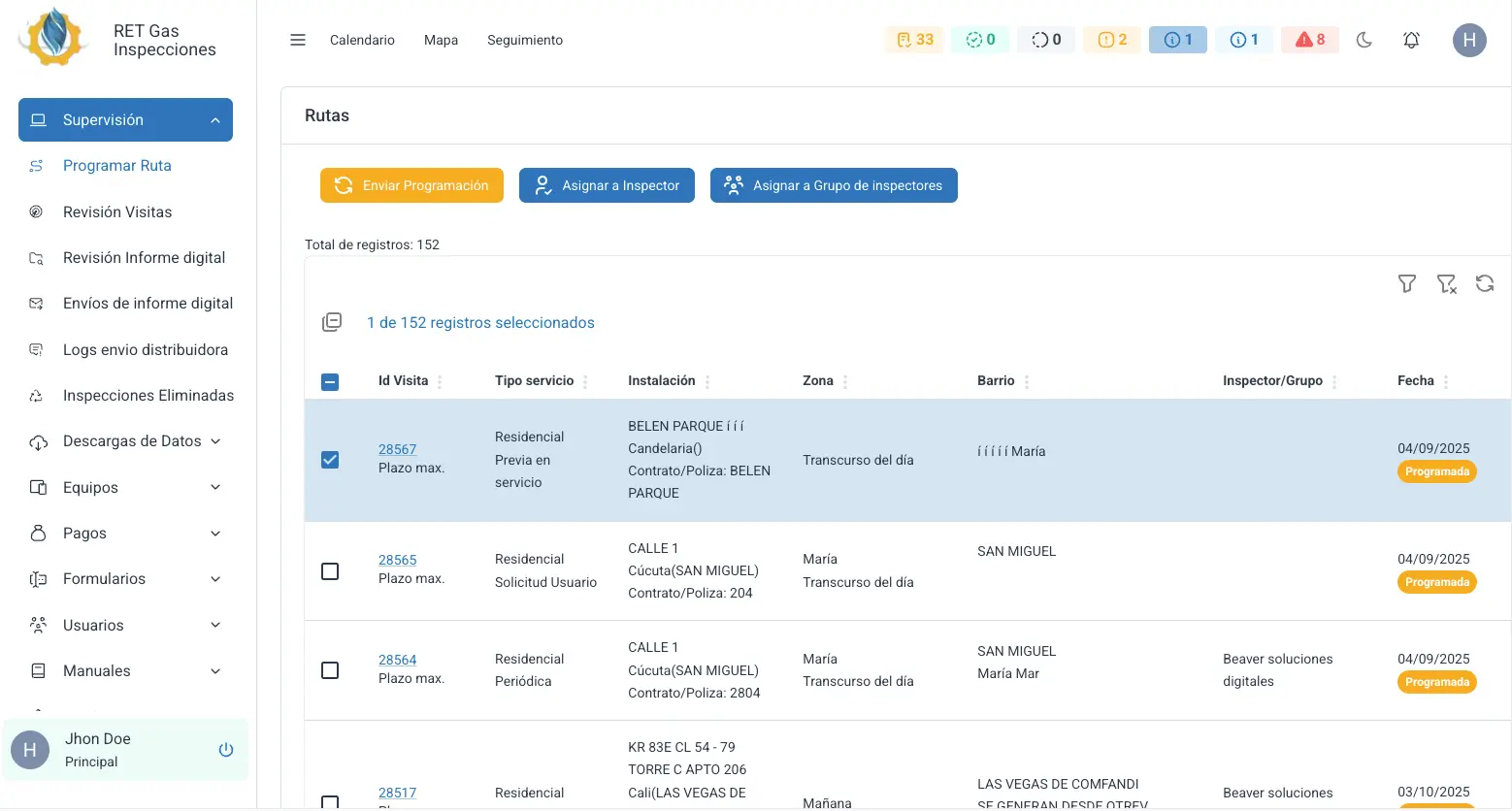Switch to dark mode moon icon
The width and height of the screenshot is (1512, 811).
pyautogui.click(x=1364, y=40)
